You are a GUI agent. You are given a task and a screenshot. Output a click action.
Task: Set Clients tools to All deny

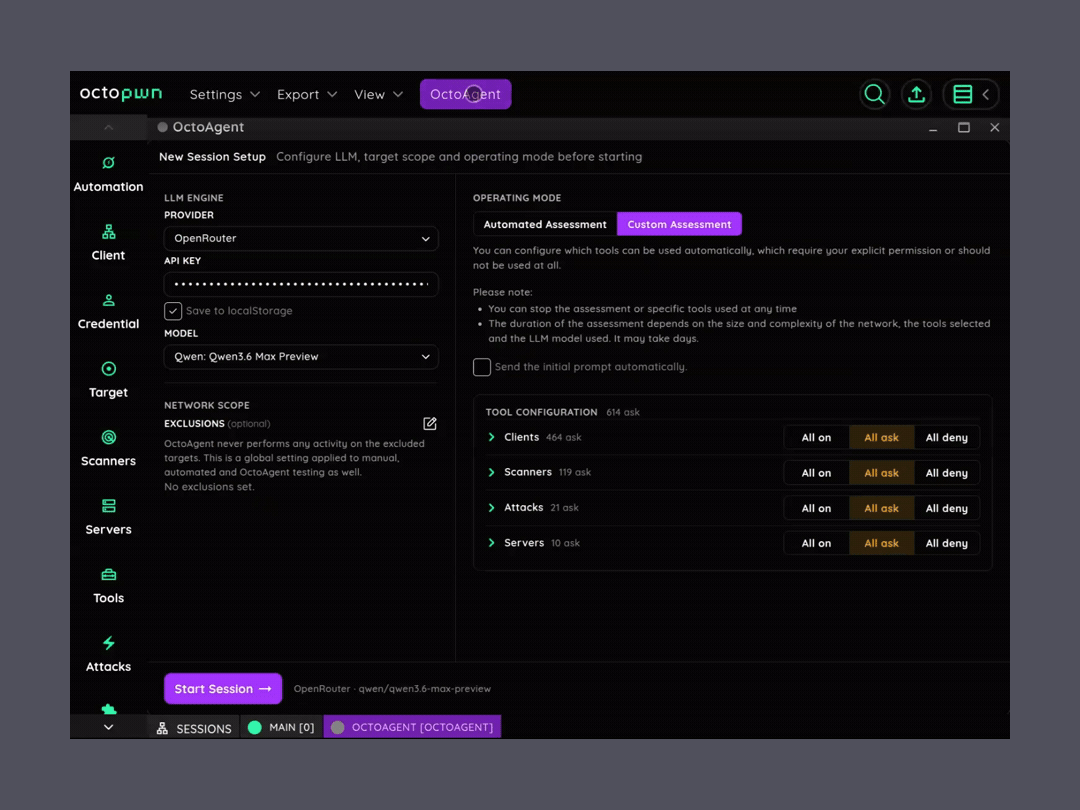(946, 437)
